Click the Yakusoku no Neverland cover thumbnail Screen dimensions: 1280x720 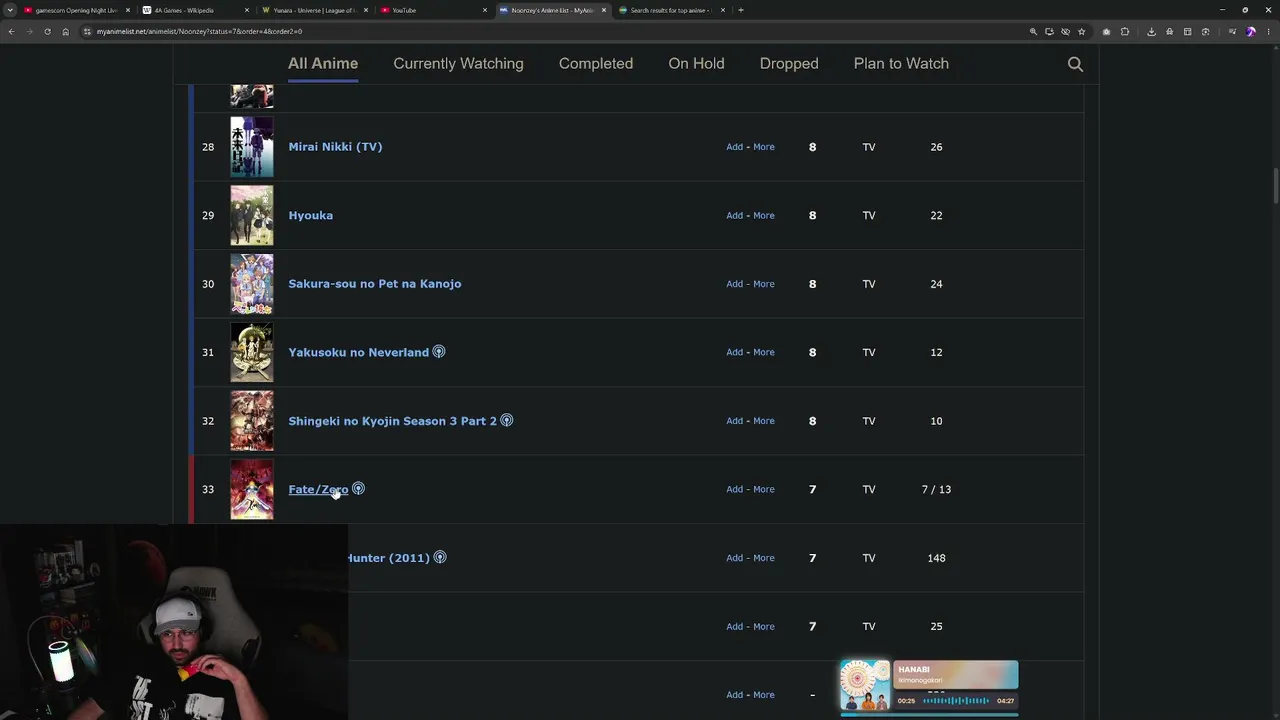[x=252, y=352]
